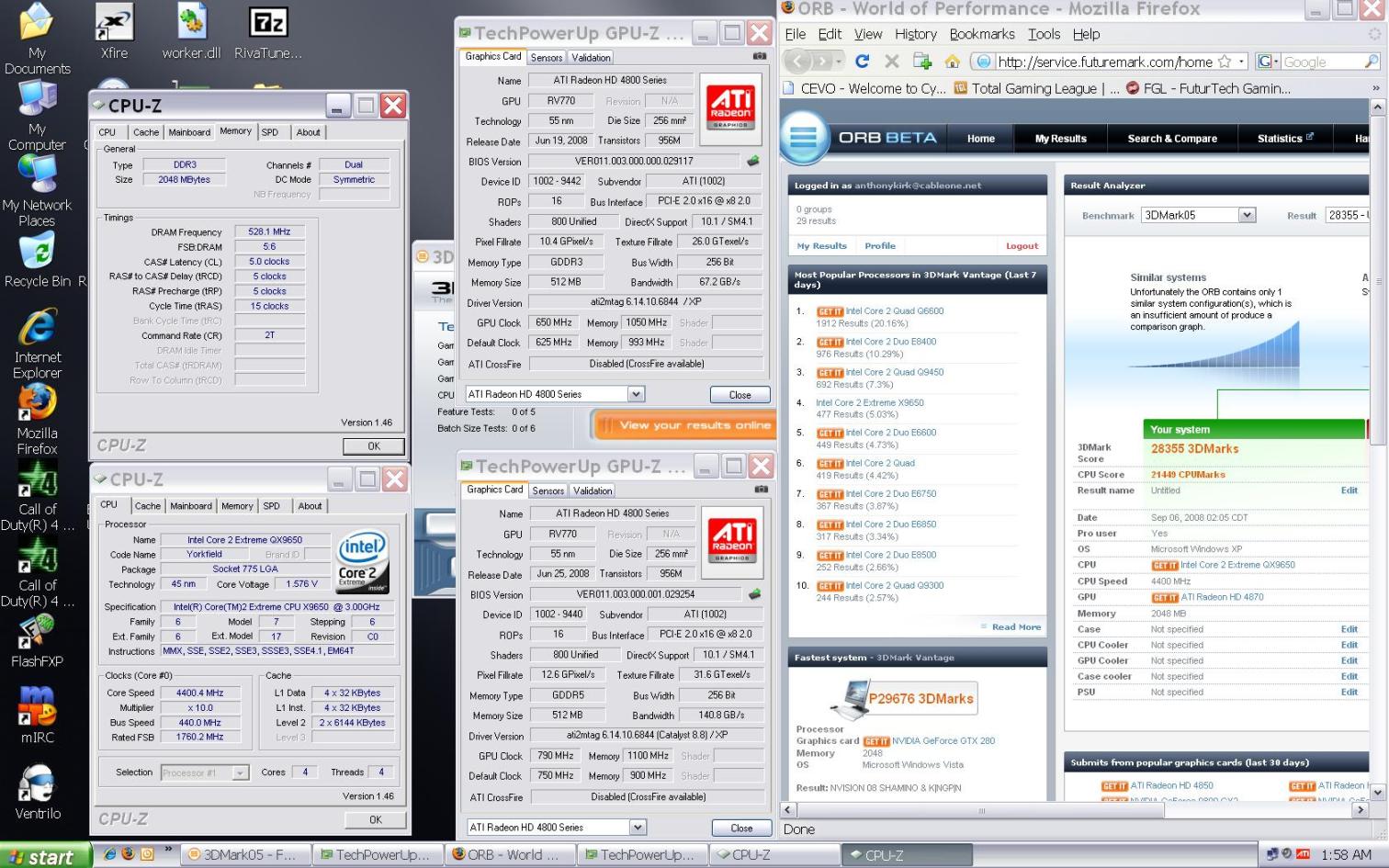Click View your results online button
Image resolution: width=1389 pixels, height=868 pixels.
coord(683,425)
